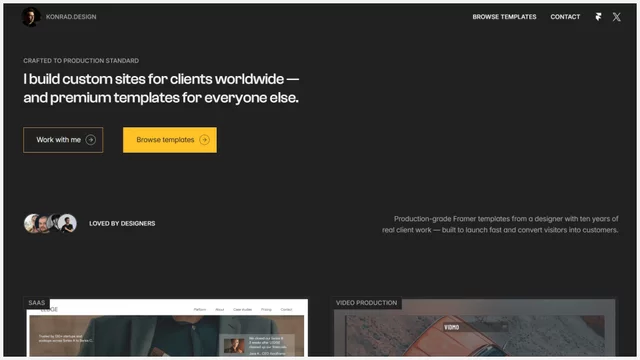The width and height of the screenshot is (640, 360).
Task: Click the VIDEO PRODUCTION category tag
Action: pos(366,303)
